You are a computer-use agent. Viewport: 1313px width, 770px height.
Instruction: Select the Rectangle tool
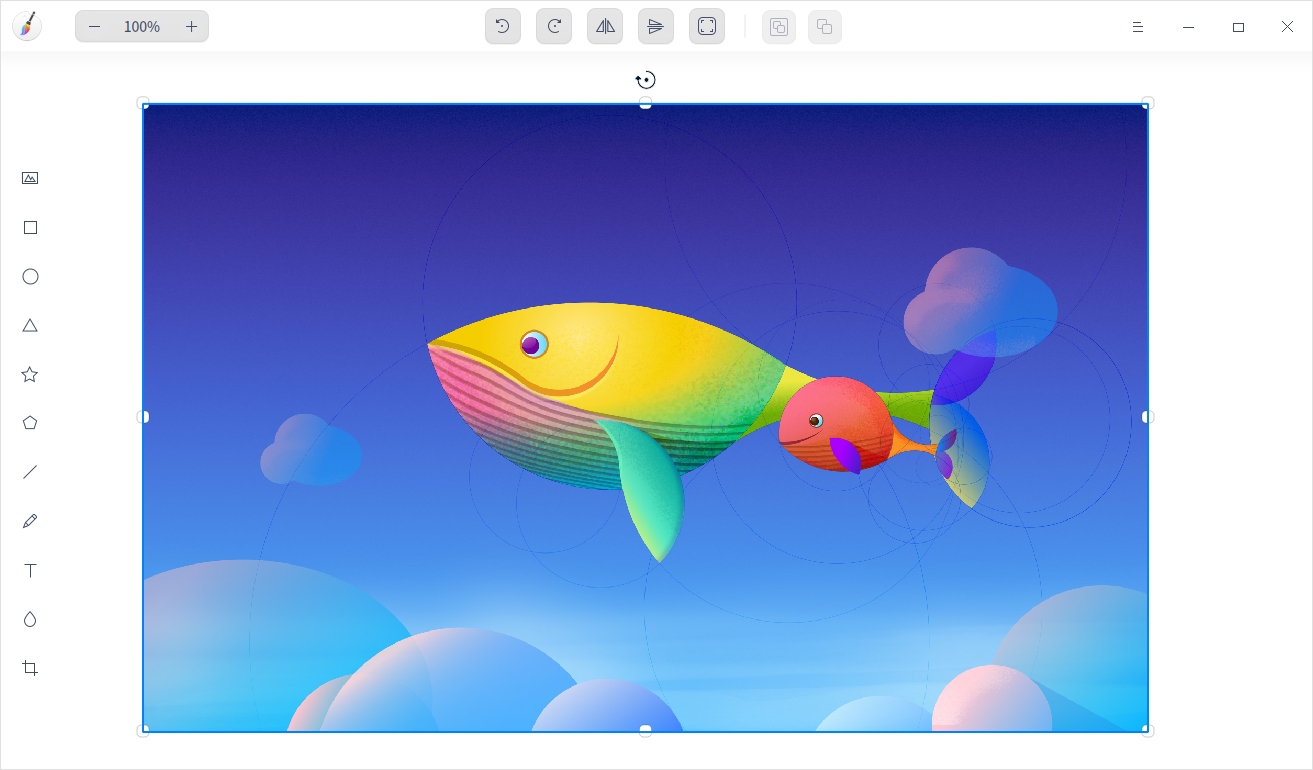pyautogui.click(x=30, y=227)
